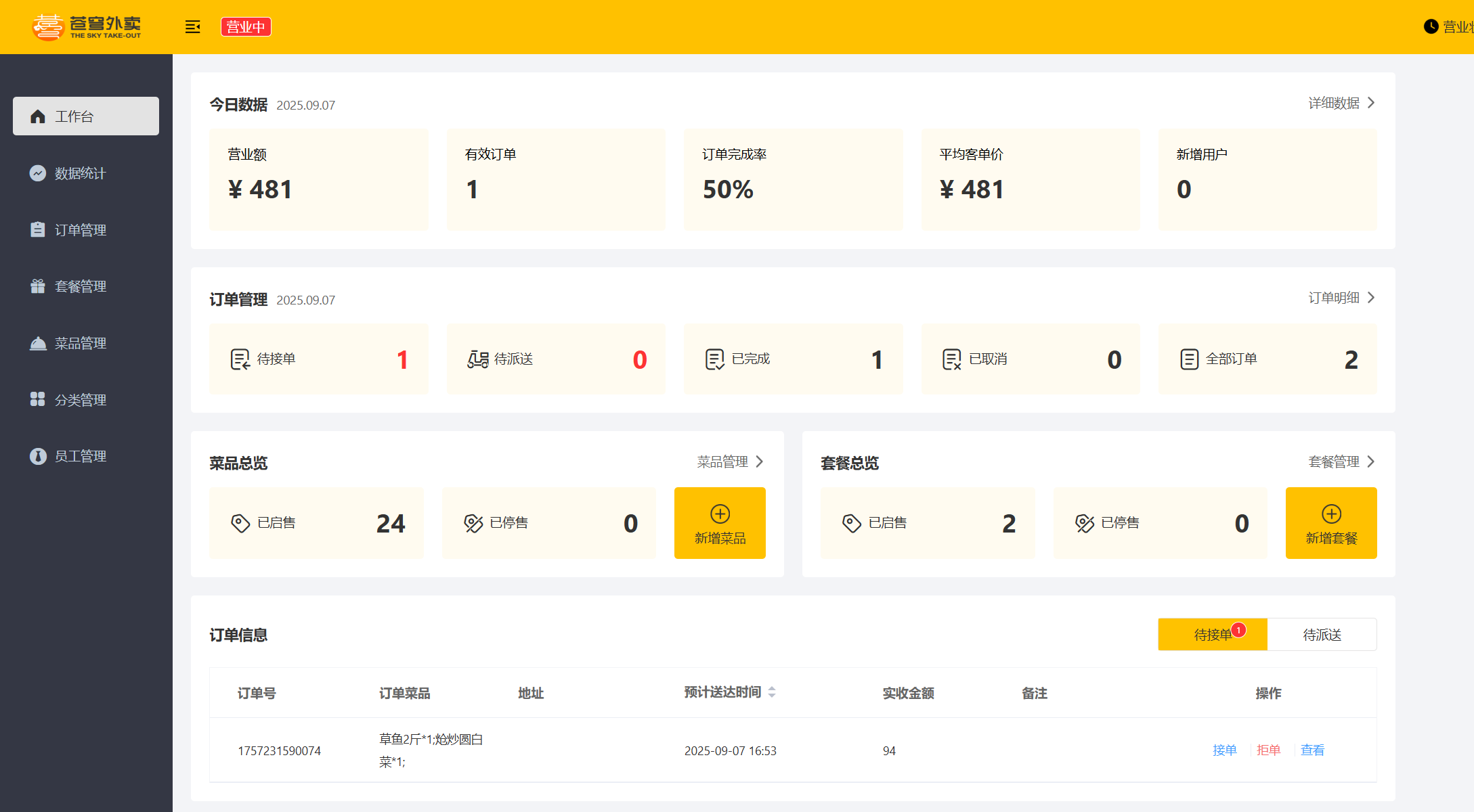This screenshot has width=1474, height=812.
Task: Click the grid icon beside 分类管理
Action: tap(38, 399)
